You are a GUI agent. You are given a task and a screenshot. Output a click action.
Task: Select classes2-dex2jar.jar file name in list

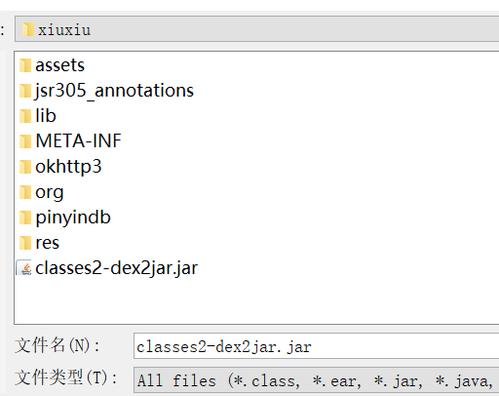116,268
